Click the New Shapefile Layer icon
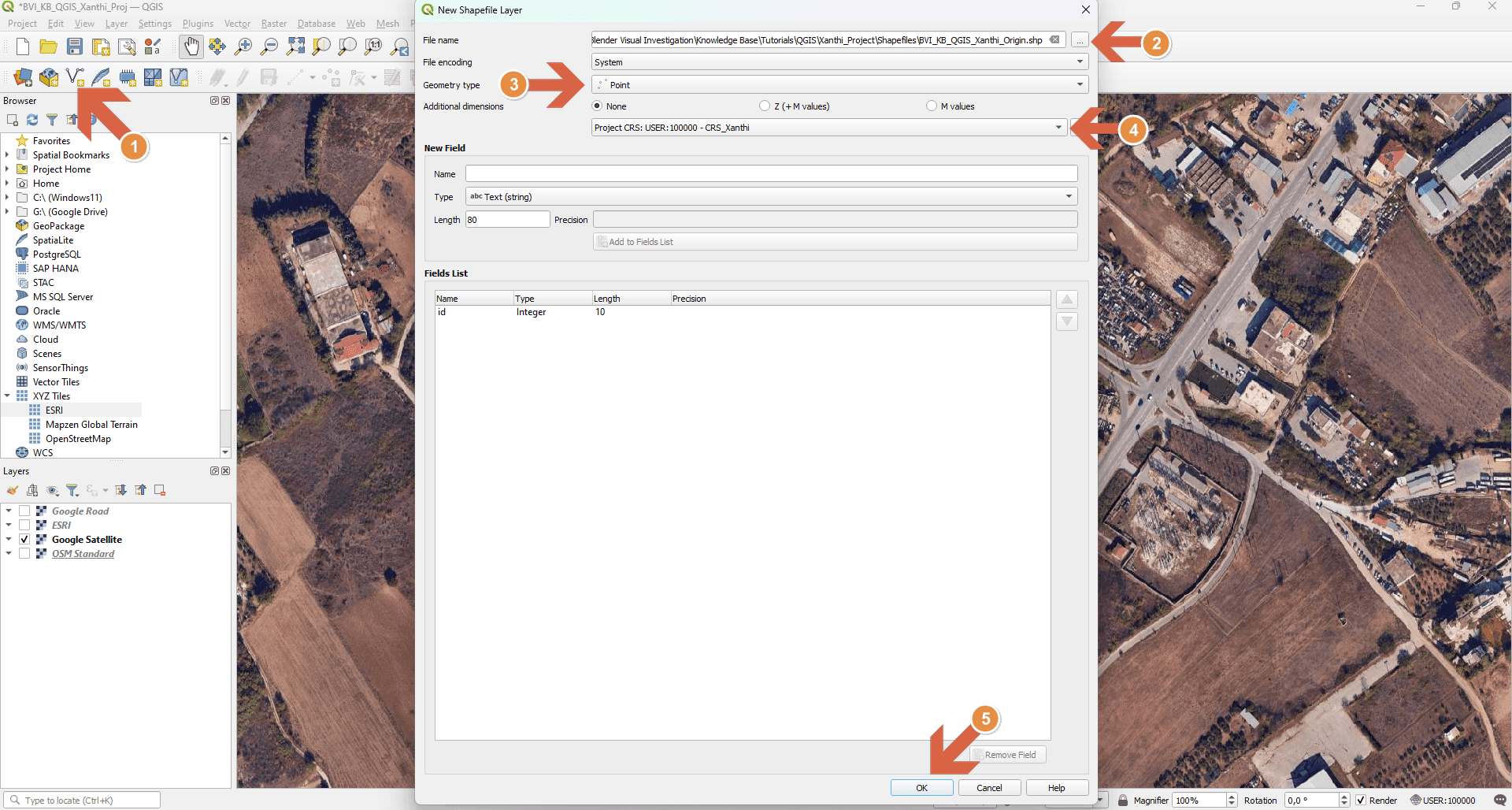Screen dimensions: 1512x810 [x=75, y=77]
